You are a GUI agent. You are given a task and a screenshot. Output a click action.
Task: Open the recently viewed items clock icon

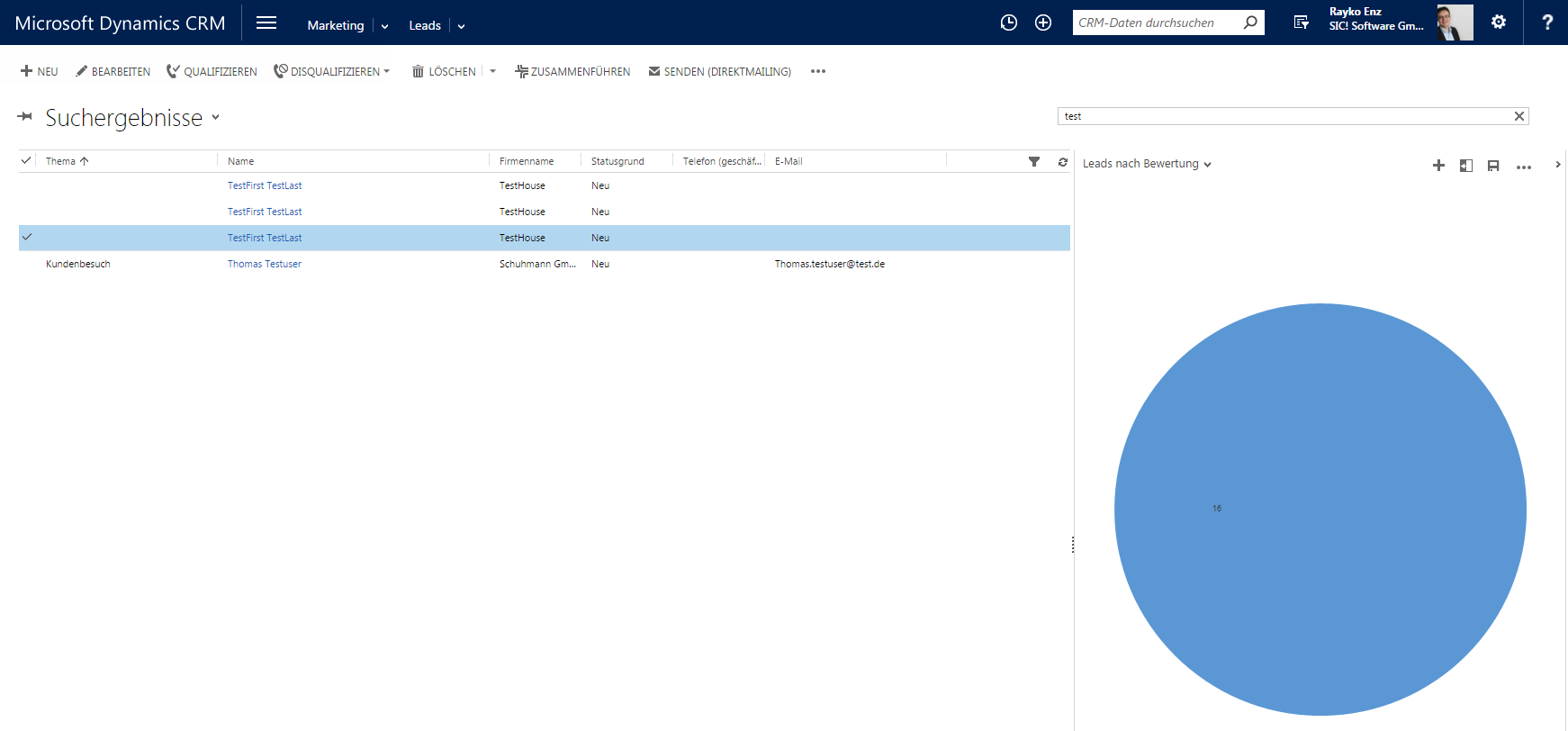pos(1008,23)
